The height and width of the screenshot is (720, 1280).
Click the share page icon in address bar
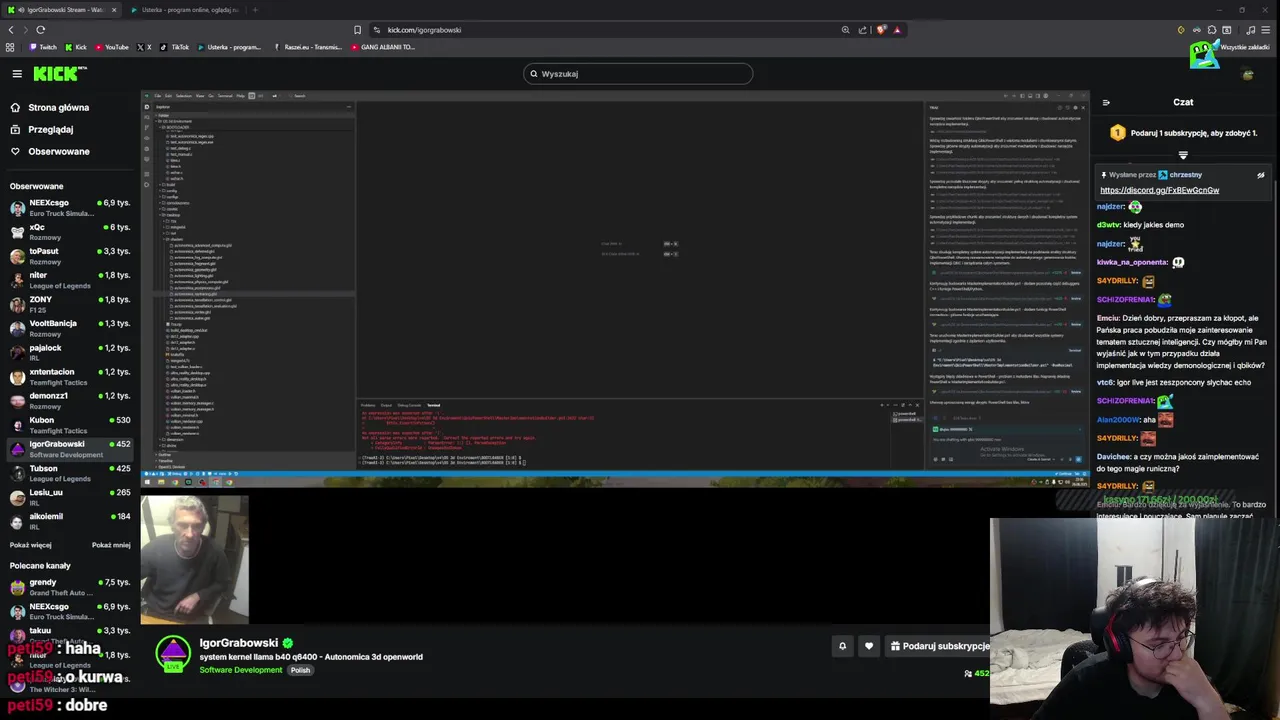pos(865,30)
